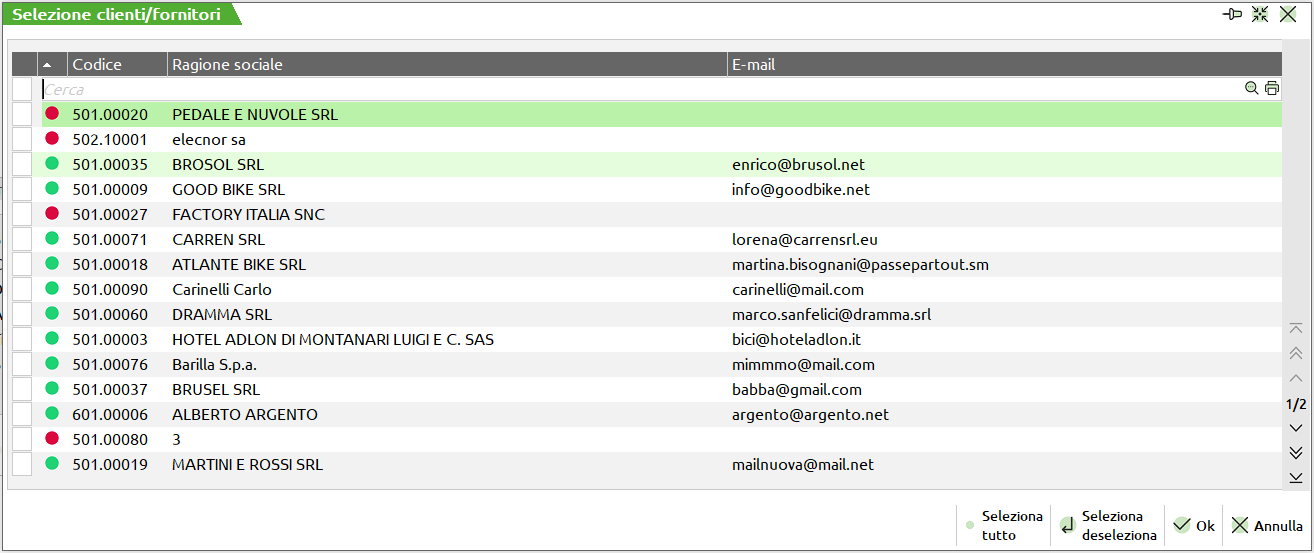Click red status dot for FACTORY ITALIA SNC

tap(52, 214)
